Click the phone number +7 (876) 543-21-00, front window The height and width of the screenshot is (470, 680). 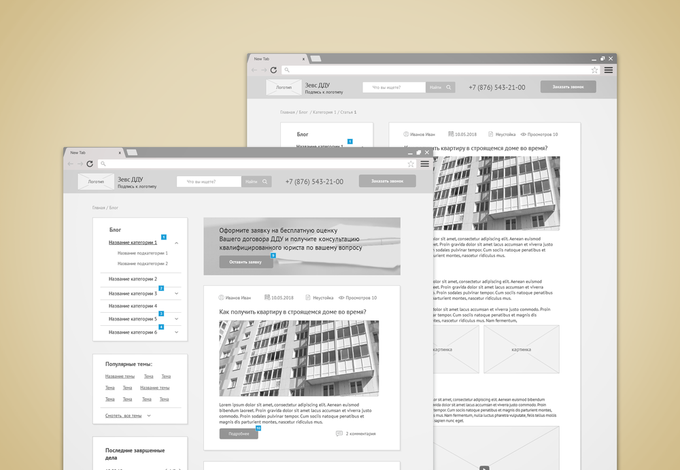pos(314,182)
